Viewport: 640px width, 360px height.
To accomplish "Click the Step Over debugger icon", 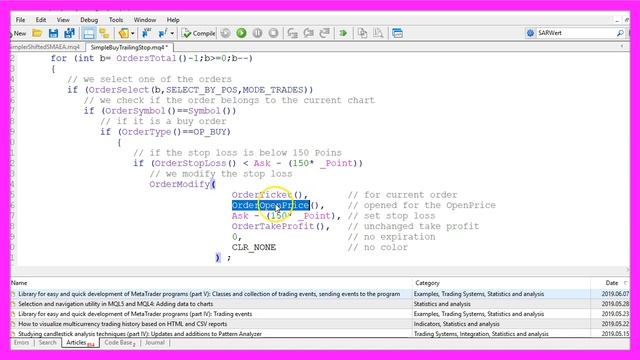I will pyautogui.click(x=309, y=33).
